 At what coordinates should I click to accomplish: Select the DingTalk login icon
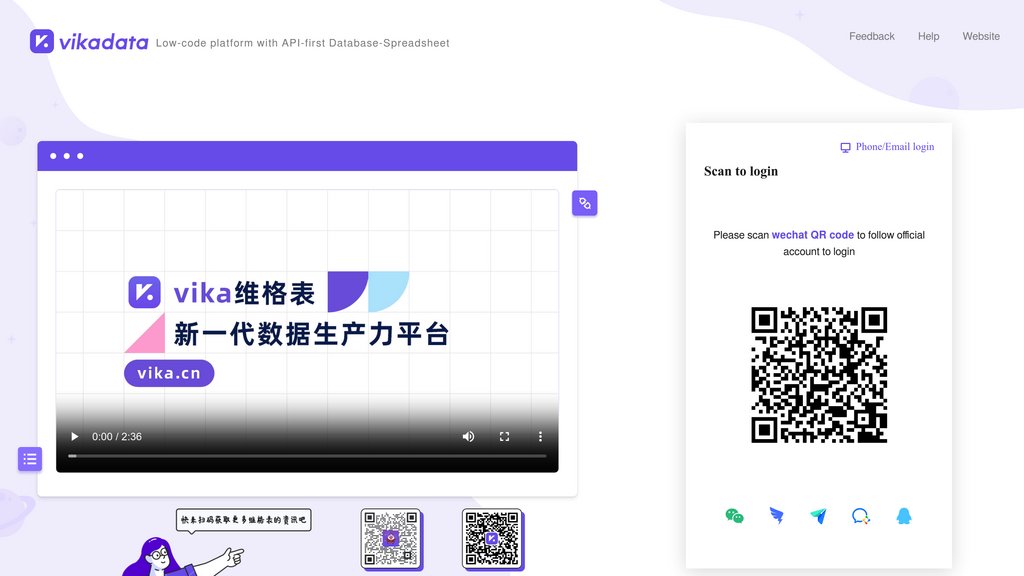coord(777,516)
